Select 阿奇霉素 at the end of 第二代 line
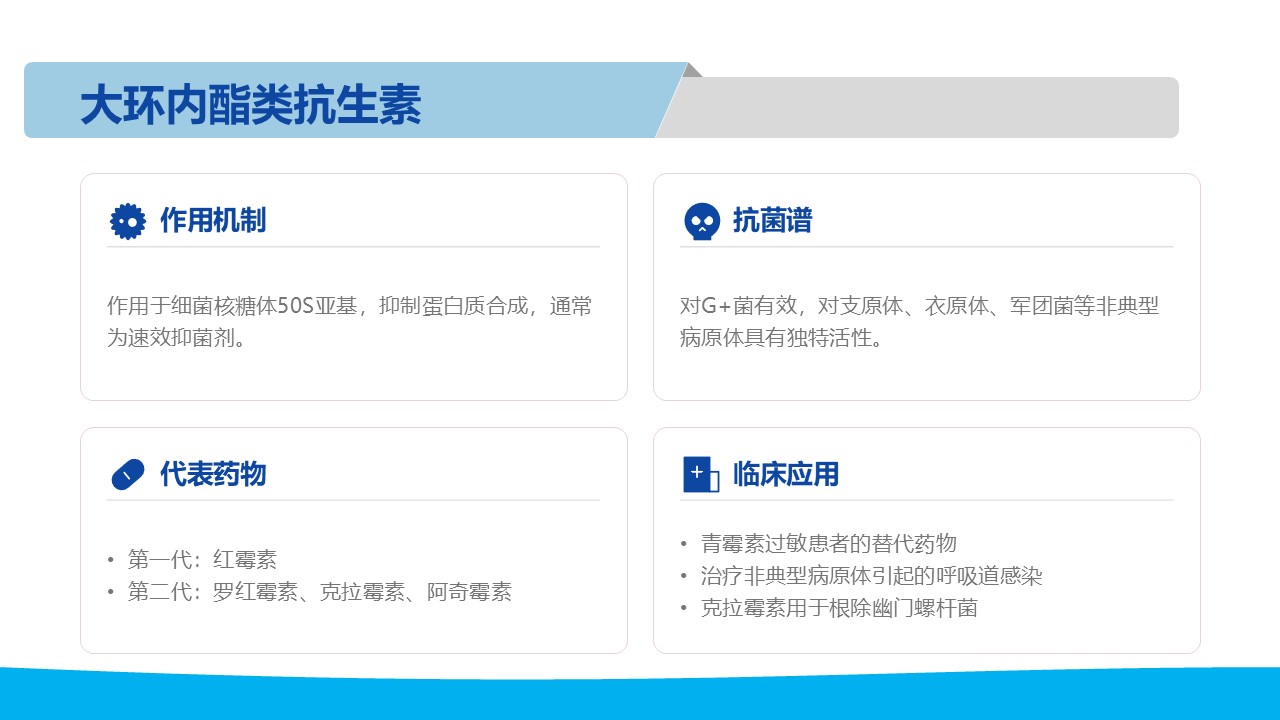Image resolution: width=1280 pixels, height=720 pixels. pyautogui.click(x=469, y=591)
